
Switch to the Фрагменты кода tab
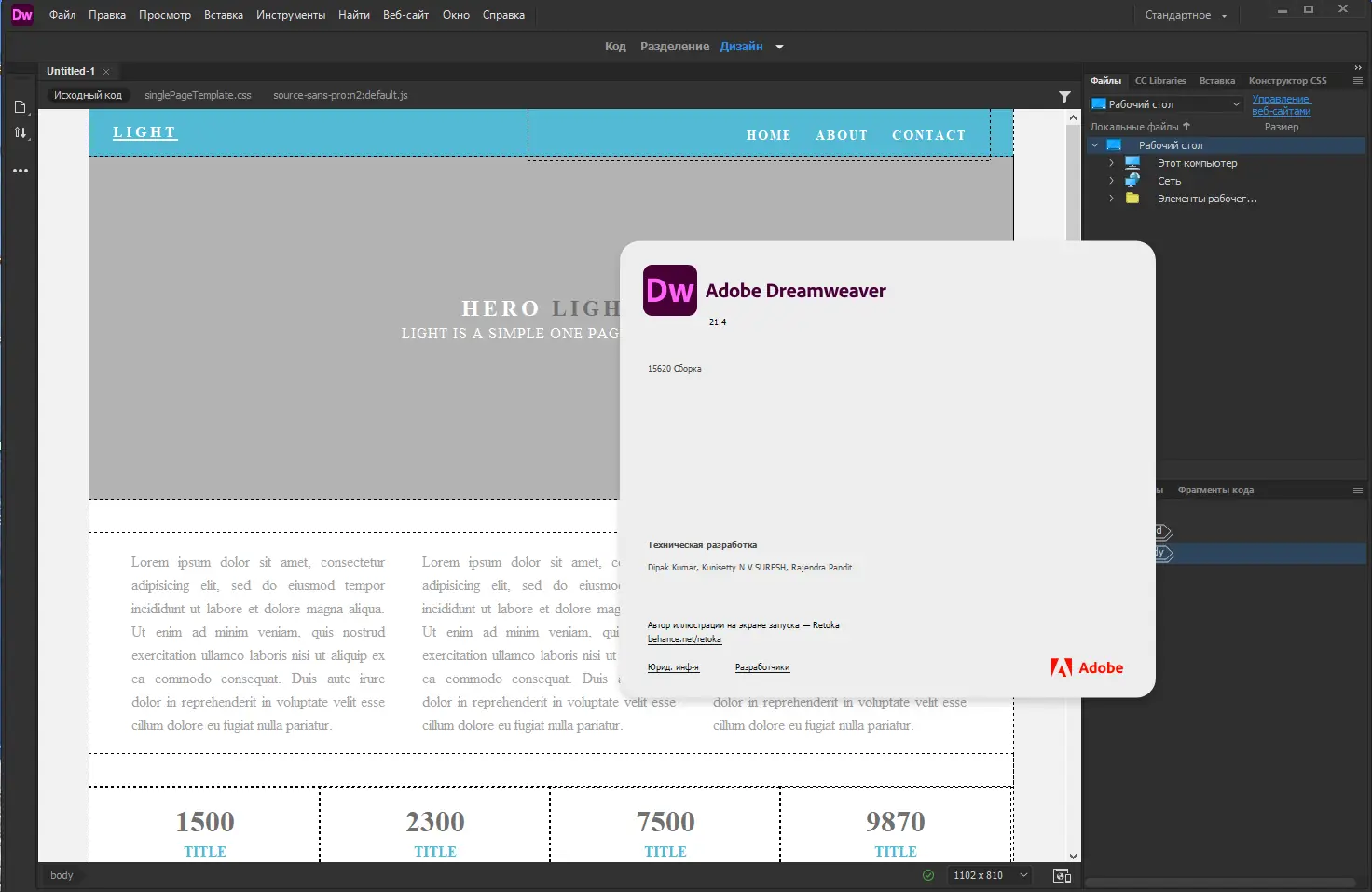1215,490
